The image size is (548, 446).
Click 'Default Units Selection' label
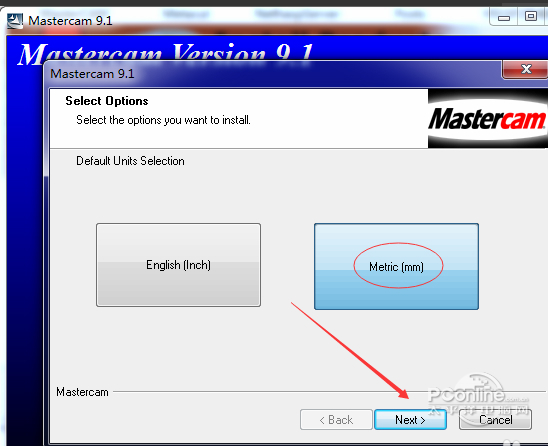pyautogui.click(x=130, y=161)
